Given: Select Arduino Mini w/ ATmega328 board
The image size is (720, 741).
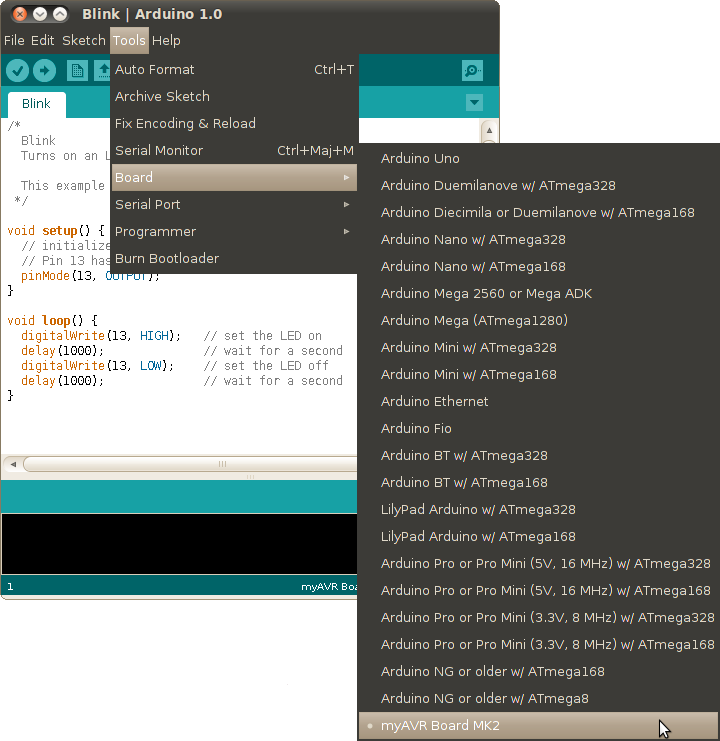Looking at the screenshot, I should tap(539, 347).
